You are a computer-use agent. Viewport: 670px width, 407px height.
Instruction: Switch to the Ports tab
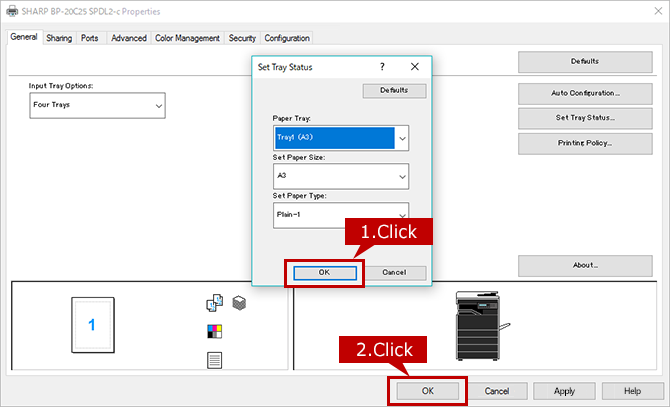click(89, 38)
